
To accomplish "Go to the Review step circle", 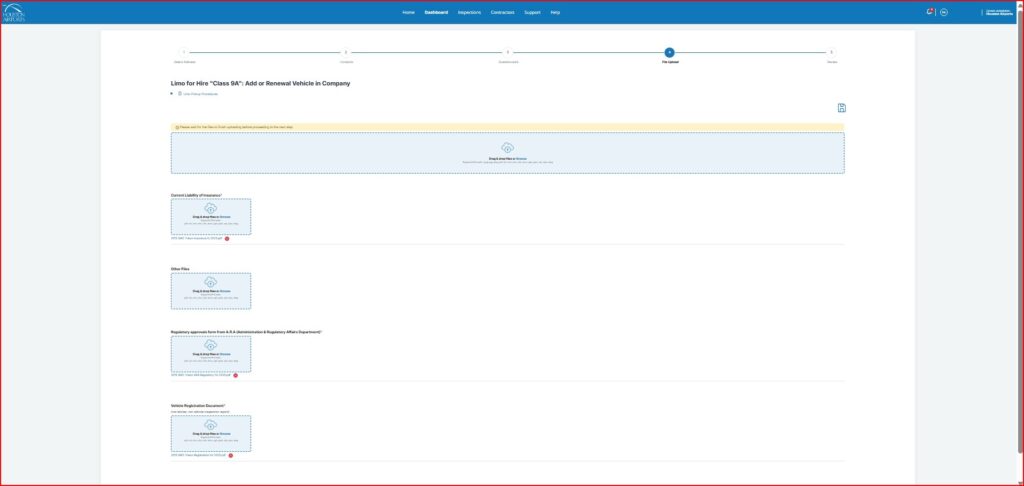I will pos(831,52).
